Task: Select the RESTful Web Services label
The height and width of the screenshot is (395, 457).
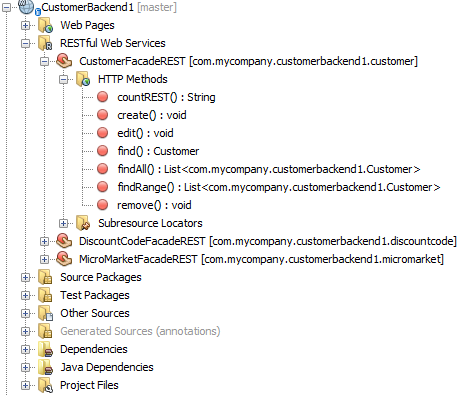Action: pyautogui.click(x=113, y=43)
